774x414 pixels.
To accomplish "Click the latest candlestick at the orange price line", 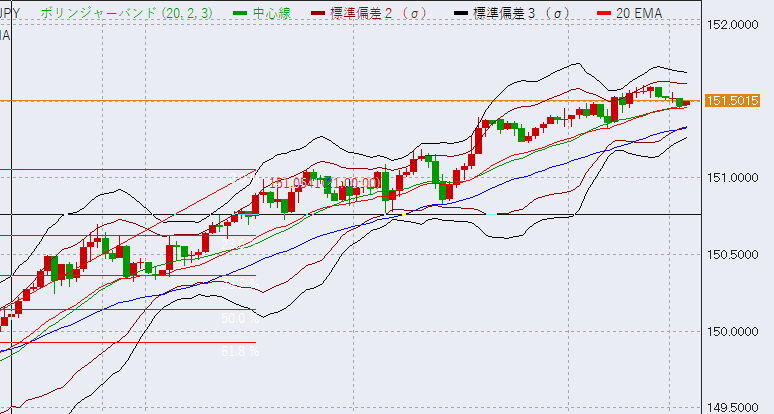I will pos(687,102).
